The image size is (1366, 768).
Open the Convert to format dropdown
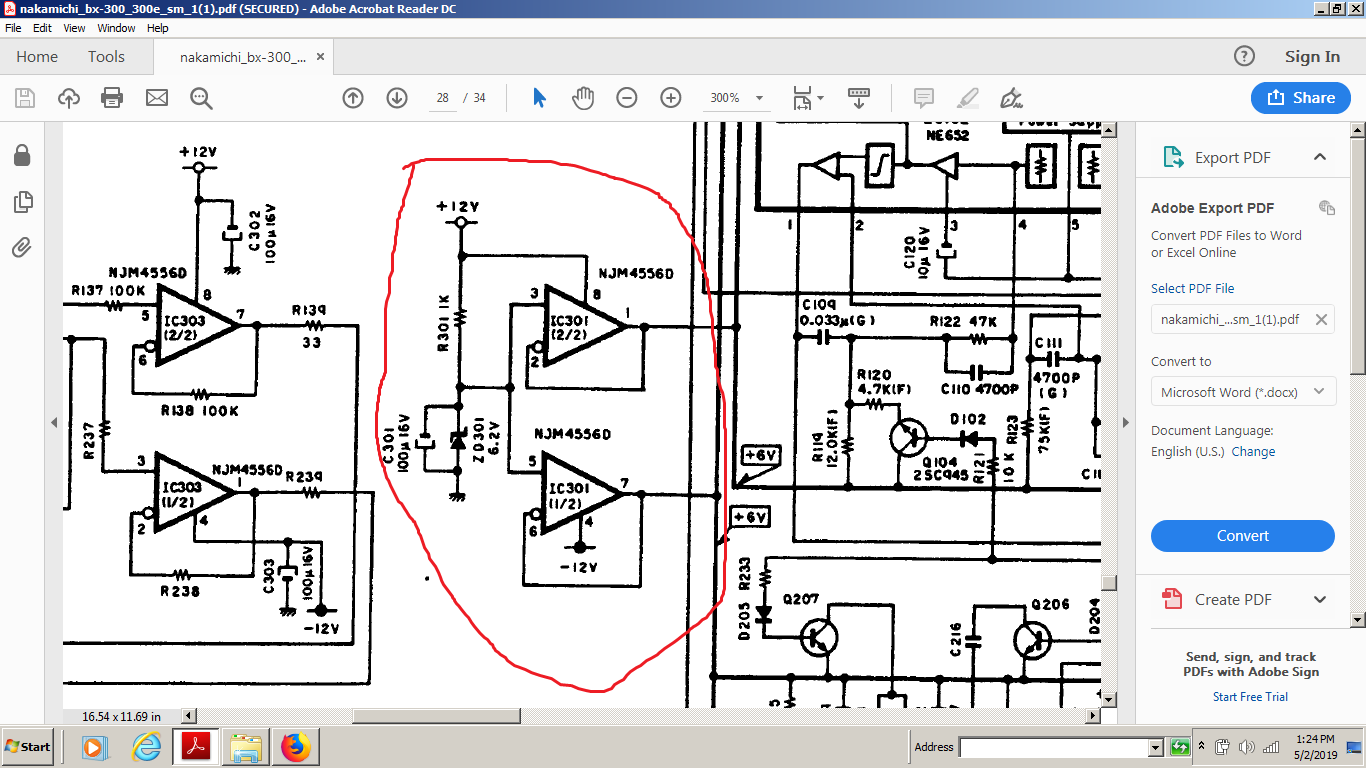(x=1243, y=392)
